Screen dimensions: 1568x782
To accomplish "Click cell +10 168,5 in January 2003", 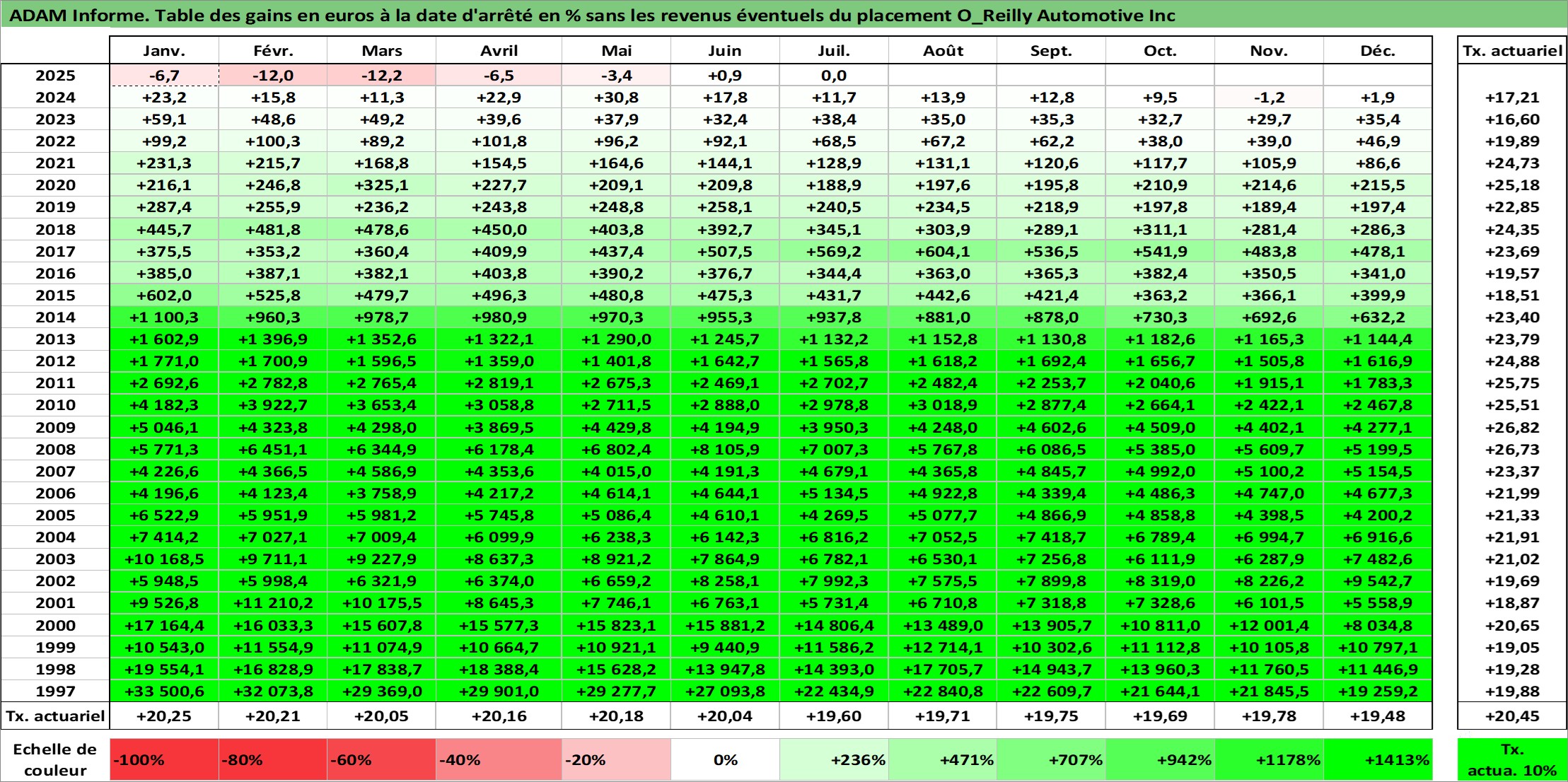I will pyautogui.click(x=164, y=559).
